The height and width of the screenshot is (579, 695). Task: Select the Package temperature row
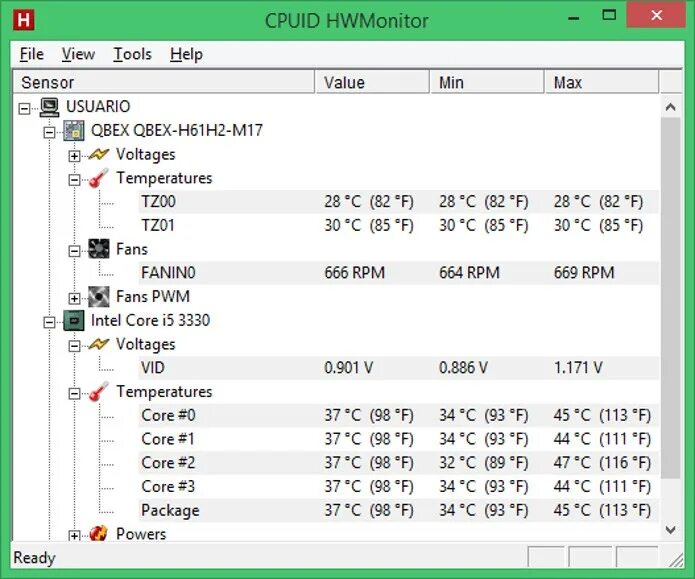(x=398, y=510)
